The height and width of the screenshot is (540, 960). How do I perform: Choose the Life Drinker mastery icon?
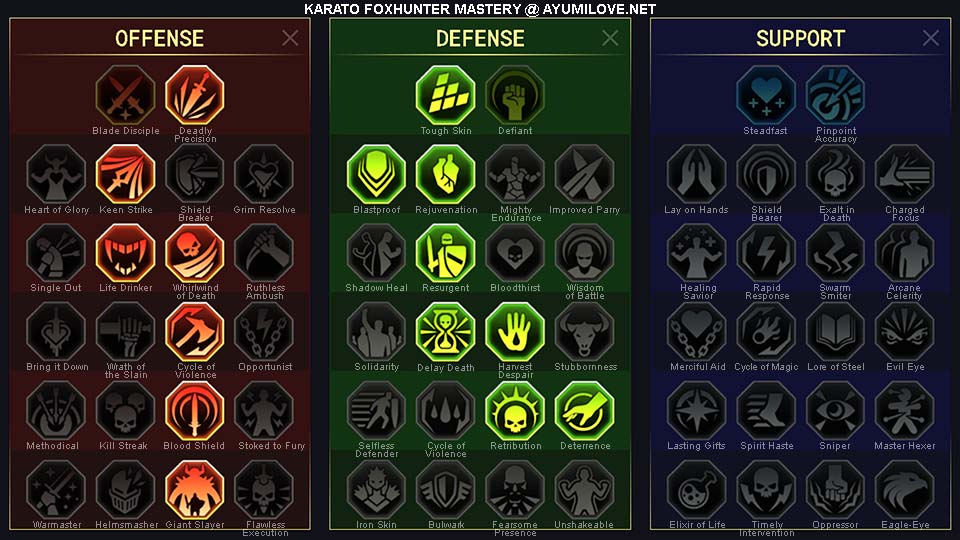[x=126, y=253]
